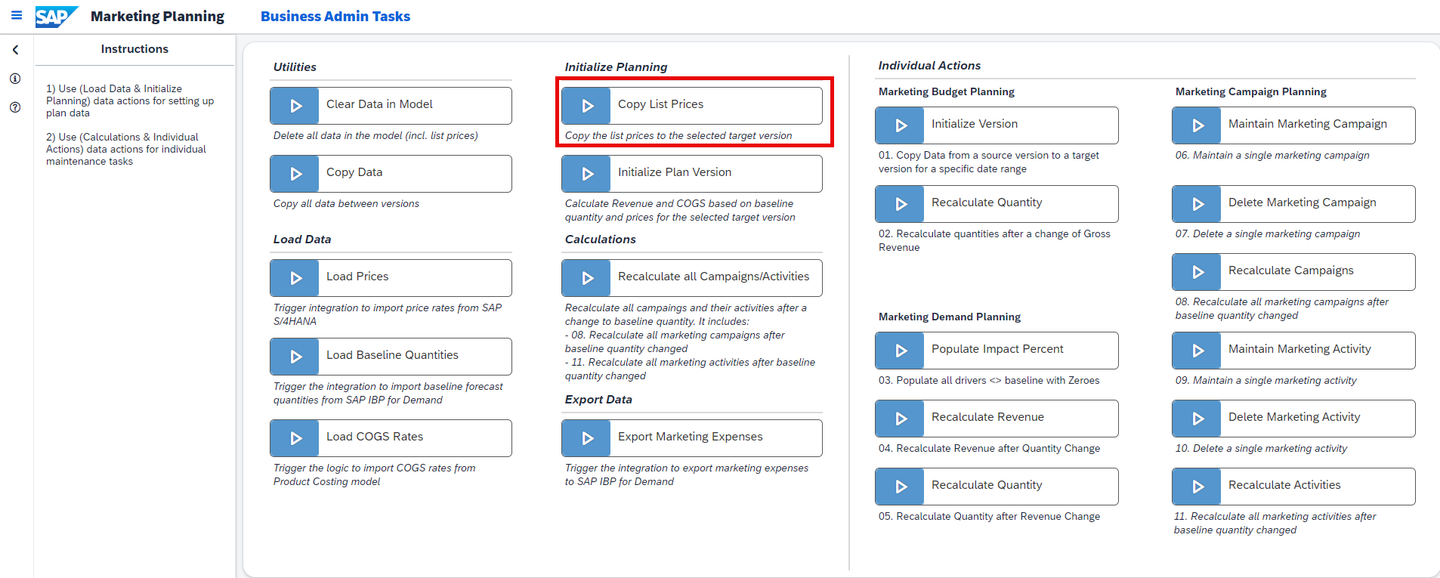This screenshot has width=1440, height=578.
Task: Select the Marketing Demand Planning heading
Action: click(x=950, y=317)
